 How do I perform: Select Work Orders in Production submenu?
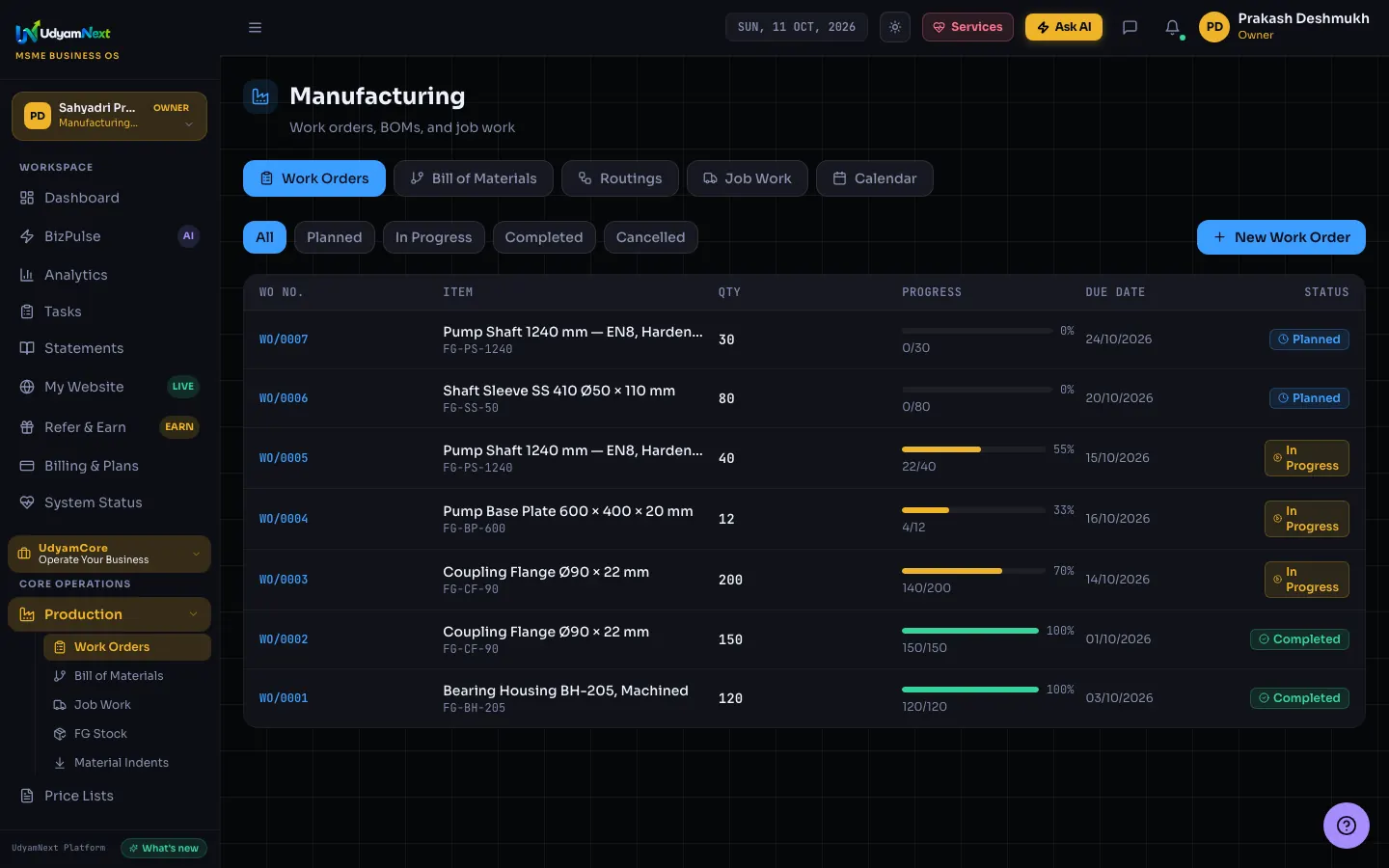pos(127,647)
